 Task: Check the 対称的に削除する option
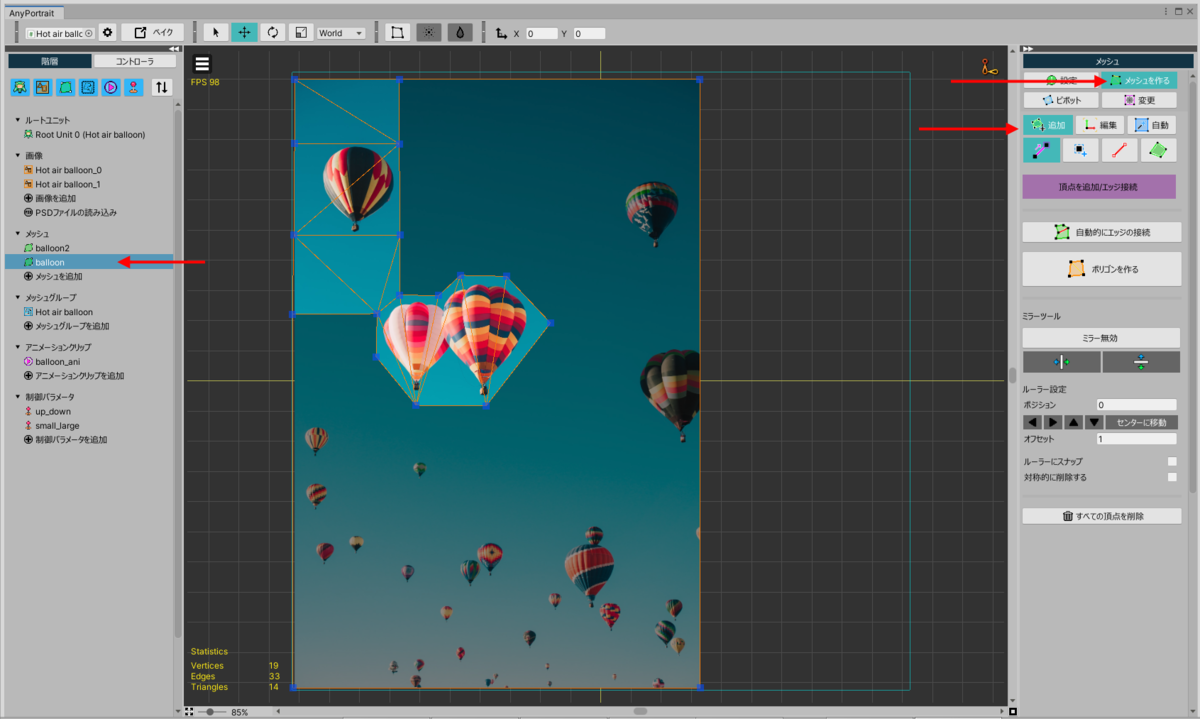(x=1171, y=477)
